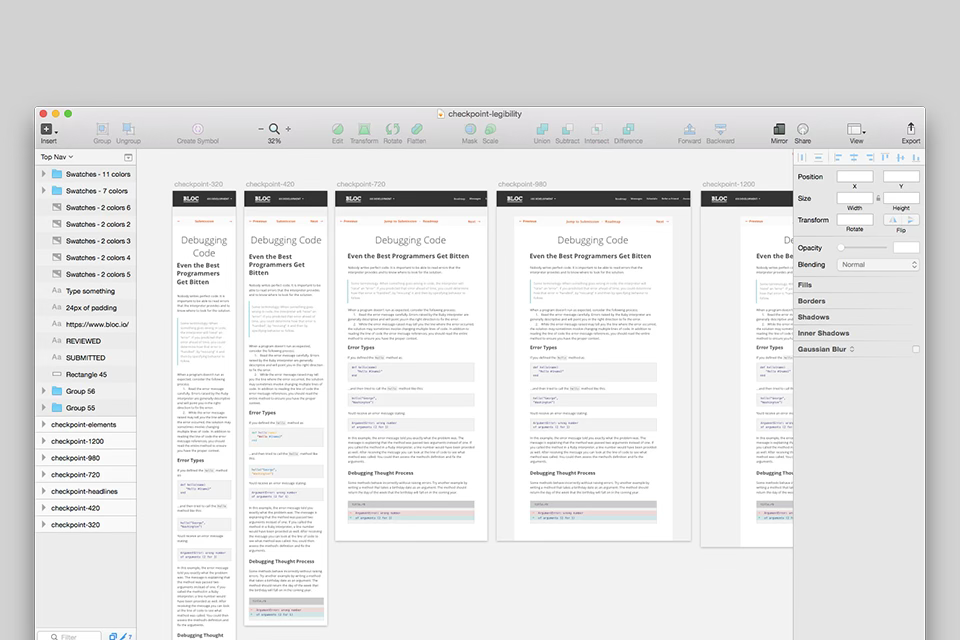The image size is (960, 640).
Task: Enable the Gaussian Blur checkbox
Action: 915,349
